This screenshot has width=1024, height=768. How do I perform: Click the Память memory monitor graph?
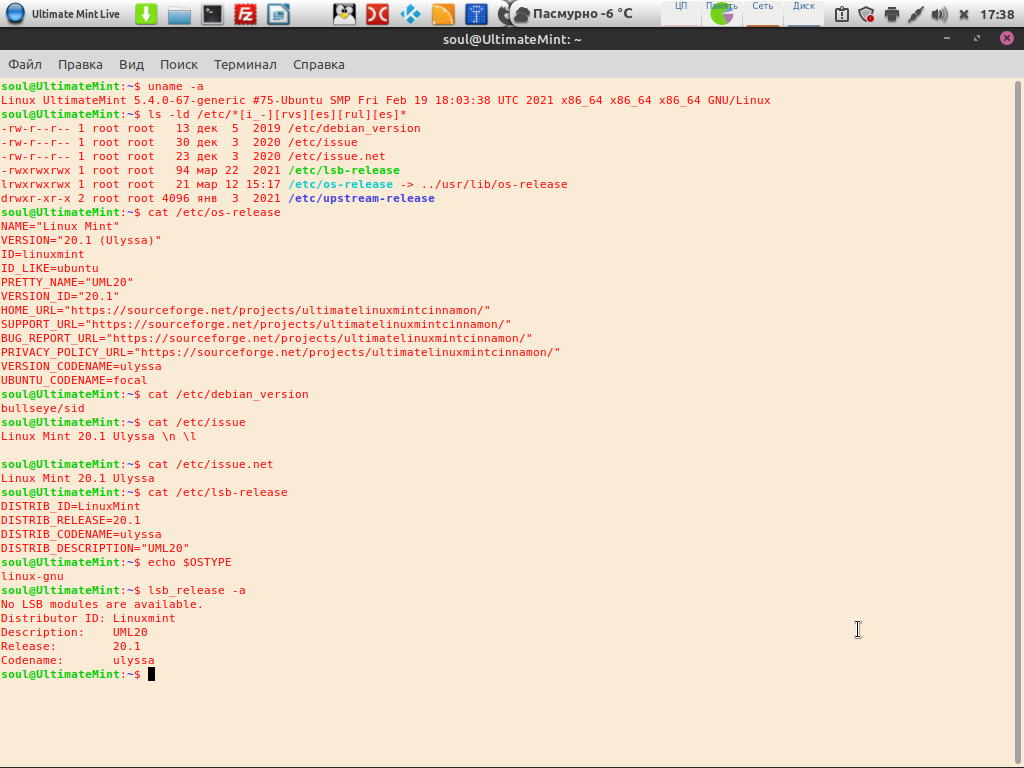tap(722, 14)
